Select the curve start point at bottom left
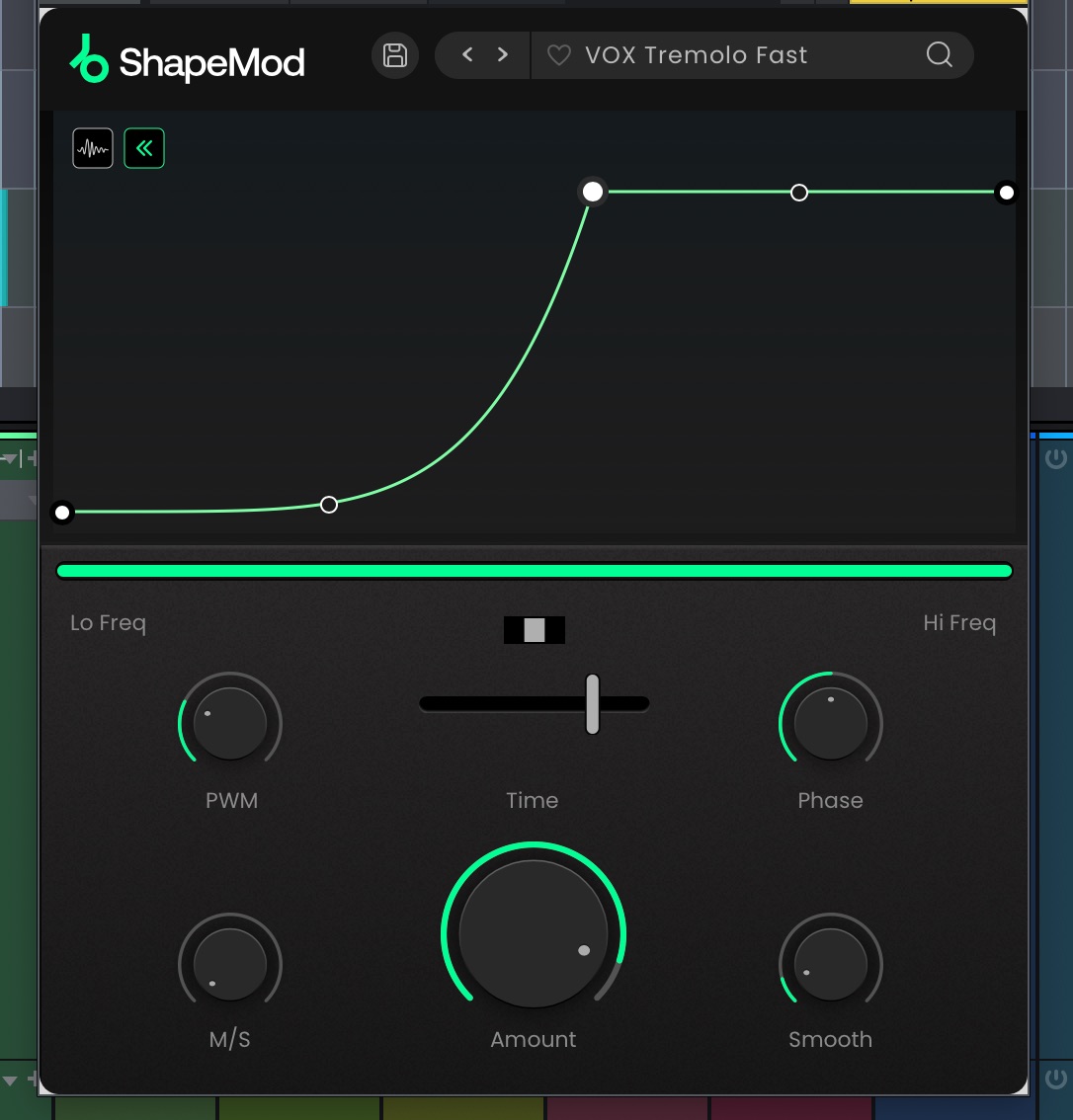The height and width of the screenshot is (1120, 1073). pyautogui.click(x=62, y=512)
